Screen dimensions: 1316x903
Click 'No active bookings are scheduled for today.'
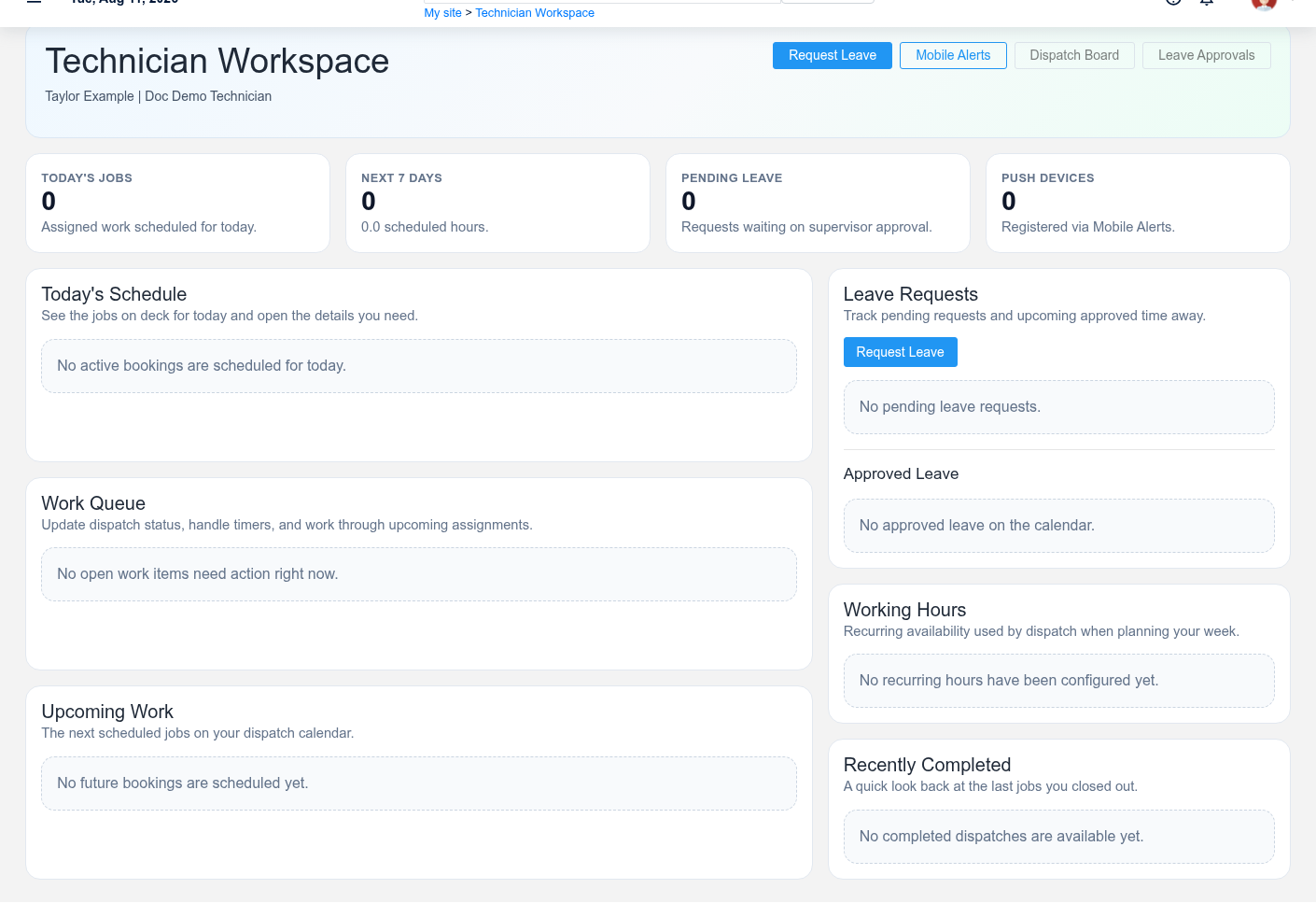202,366
